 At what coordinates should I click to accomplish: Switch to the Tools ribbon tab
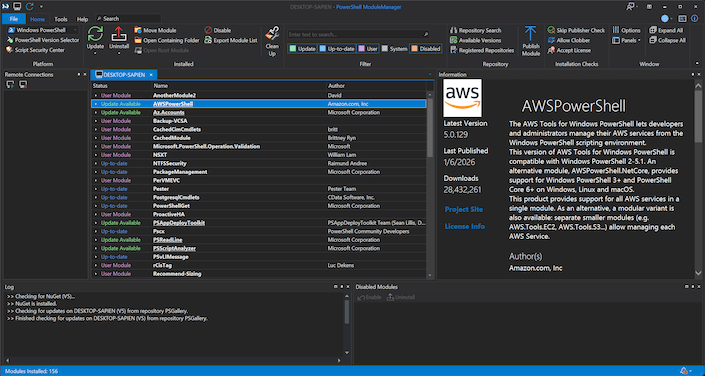61,19
